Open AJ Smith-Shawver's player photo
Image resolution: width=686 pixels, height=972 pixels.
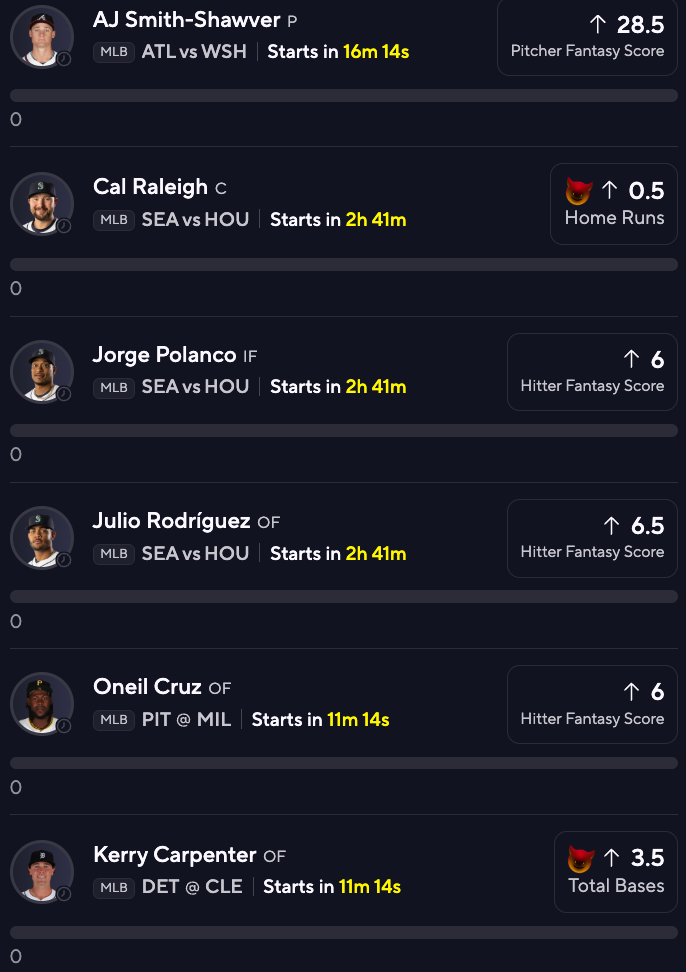point(42,37)
